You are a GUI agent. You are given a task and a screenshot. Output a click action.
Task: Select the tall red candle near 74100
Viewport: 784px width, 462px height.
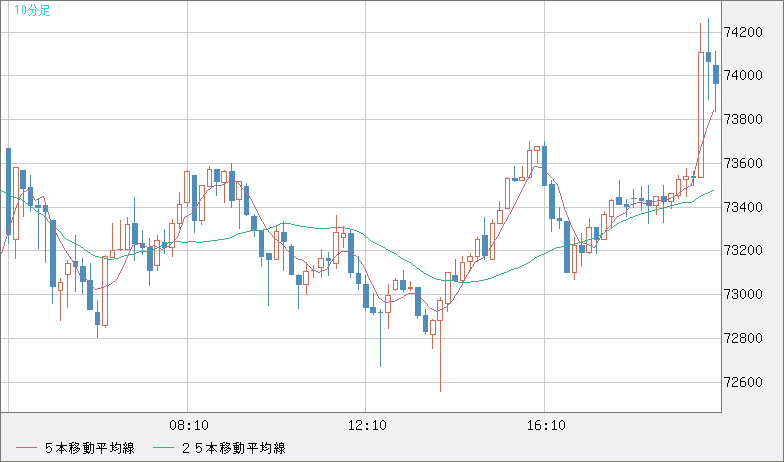[700, 114]
